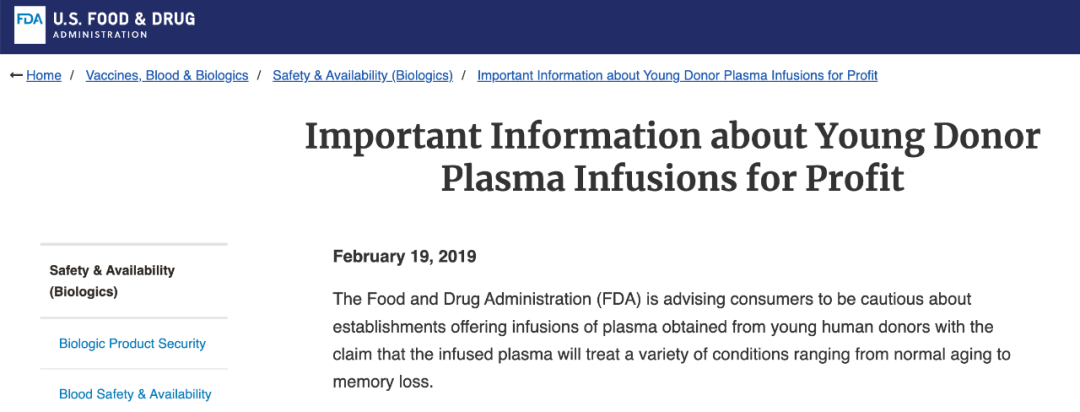Open Blood Safety & Availability sidebar link
The image size is (1080, 412).
(x=135, y=394)
